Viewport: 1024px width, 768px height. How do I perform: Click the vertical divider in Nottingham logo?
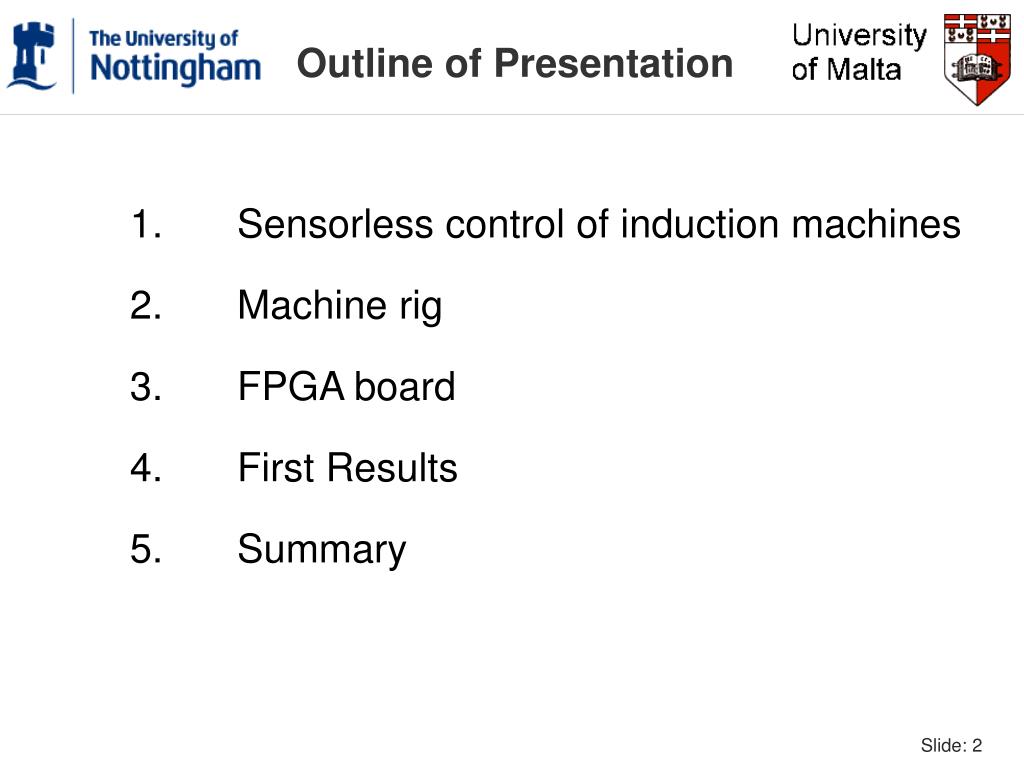pyautogui.click(x=73, y=56)
